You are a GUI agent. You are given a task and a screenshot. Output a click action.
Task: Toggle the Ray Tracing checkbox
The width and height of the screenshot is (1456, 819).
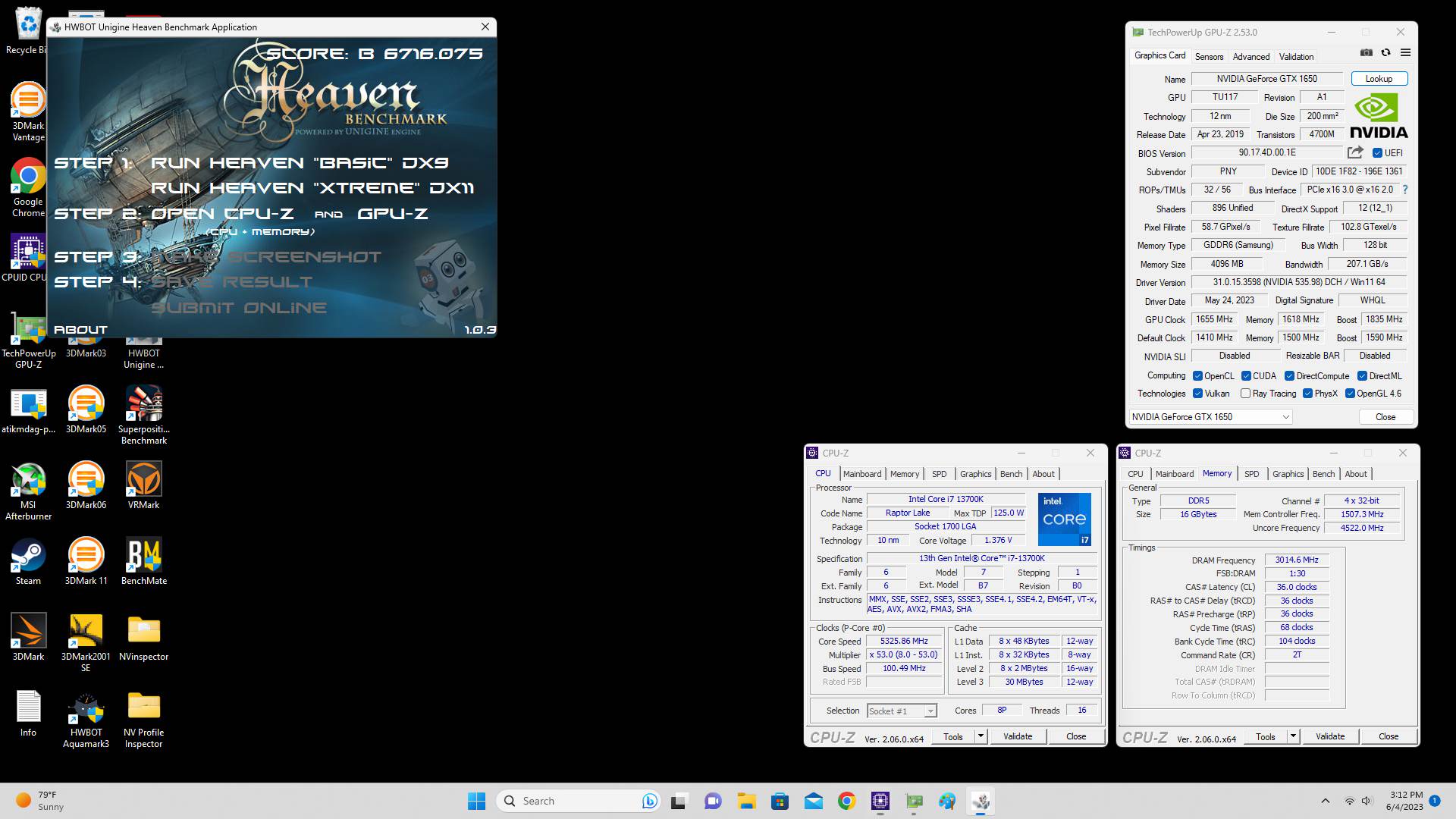(x=1245, y=394)
